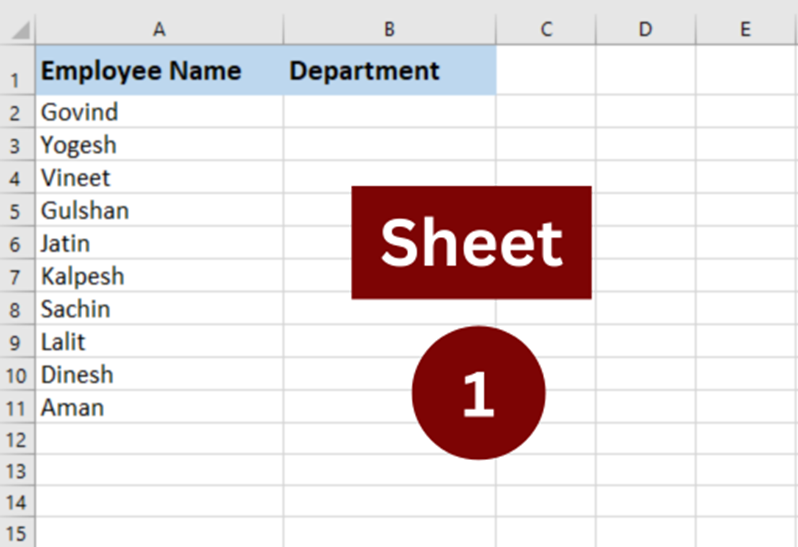Select the cell containing Gulshan
Image resolution: width=798 pixels, height=547 pixels.
coord(159,210)
